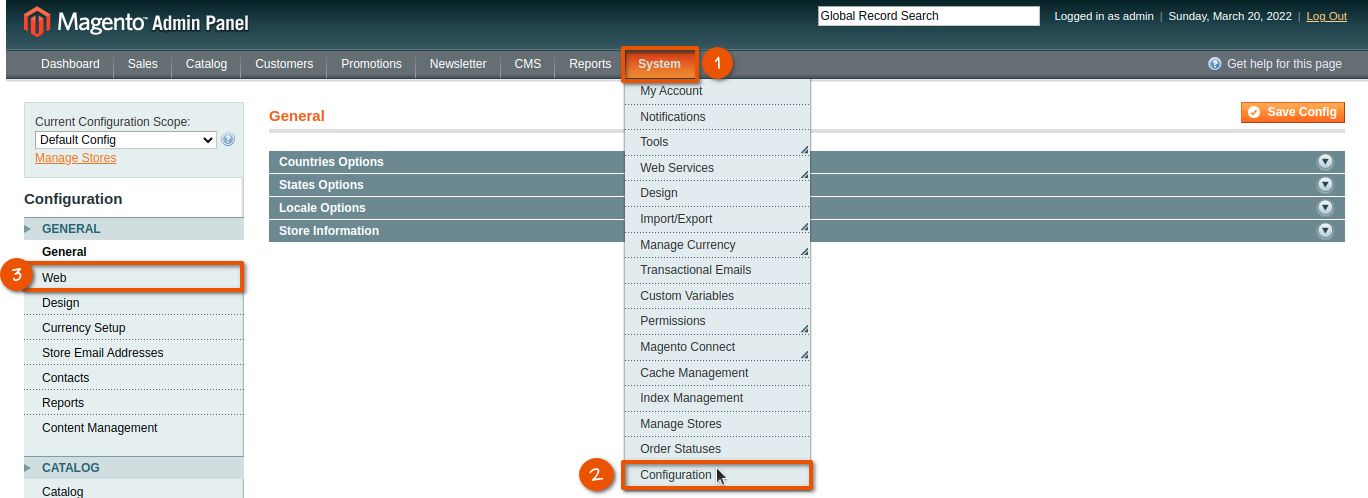Select Cache Management menu entry
This screenshot has width=1368, height=498.
[718, 373]
